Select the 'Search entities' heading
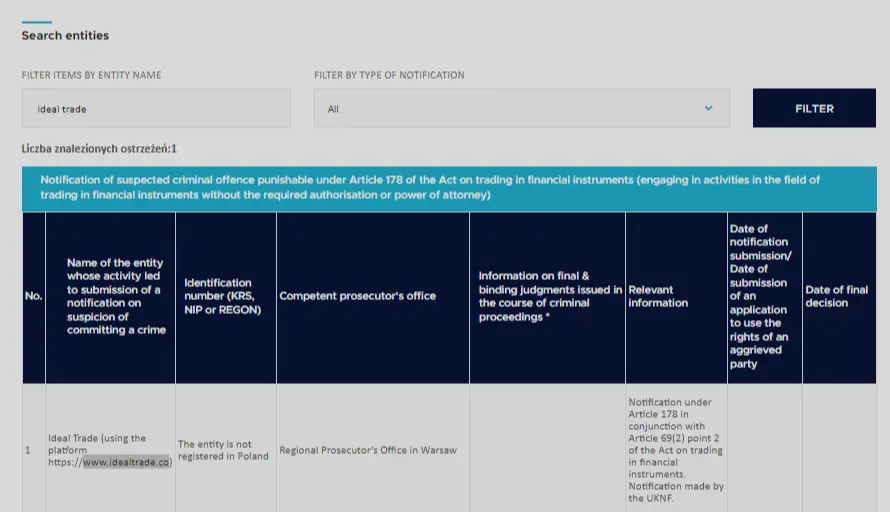 pyautogui.click(x=65, y=35)
